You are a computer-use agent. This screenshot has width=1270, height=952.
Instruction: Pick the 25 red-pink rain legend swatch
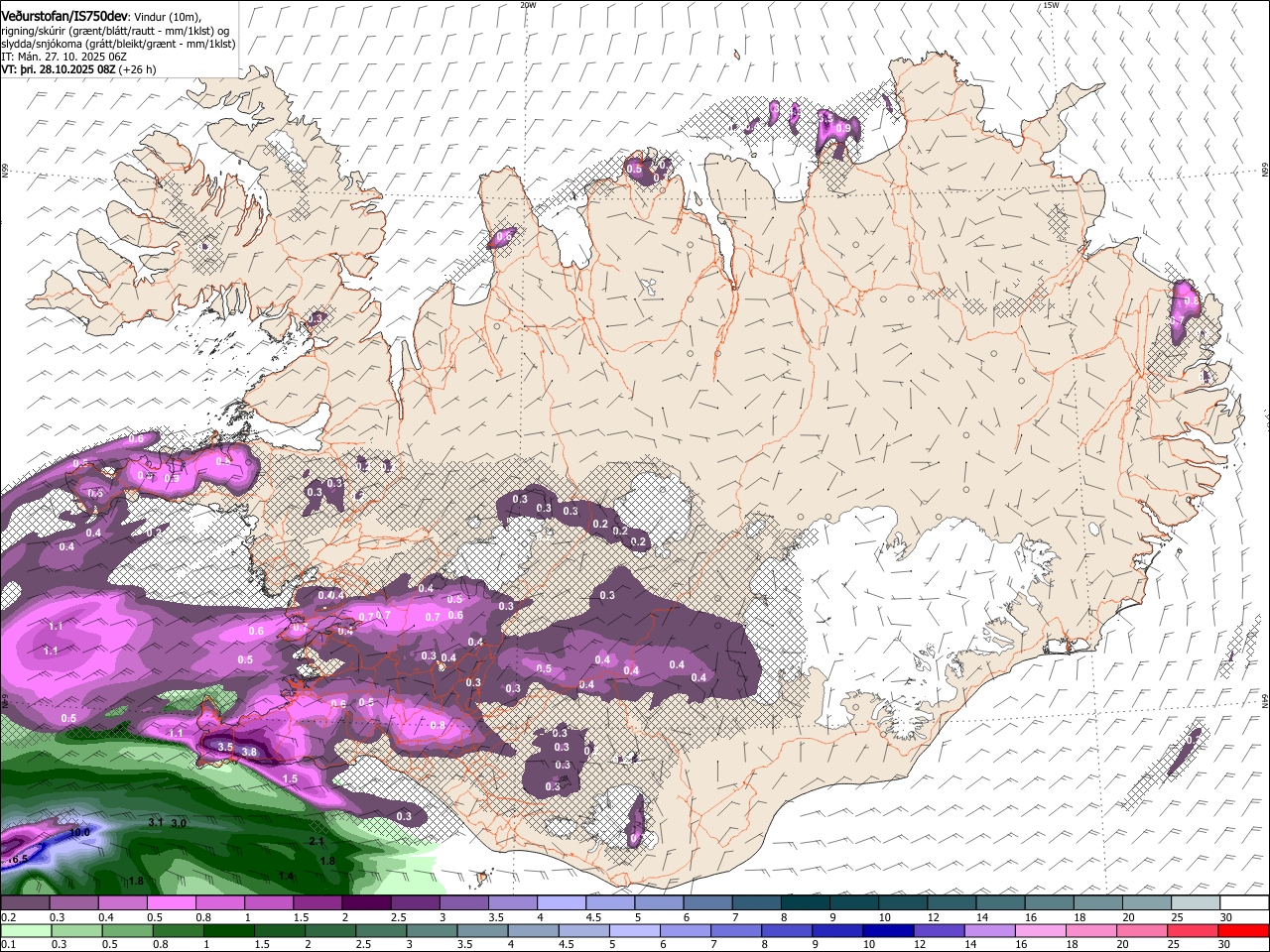tap(1193, 930)
